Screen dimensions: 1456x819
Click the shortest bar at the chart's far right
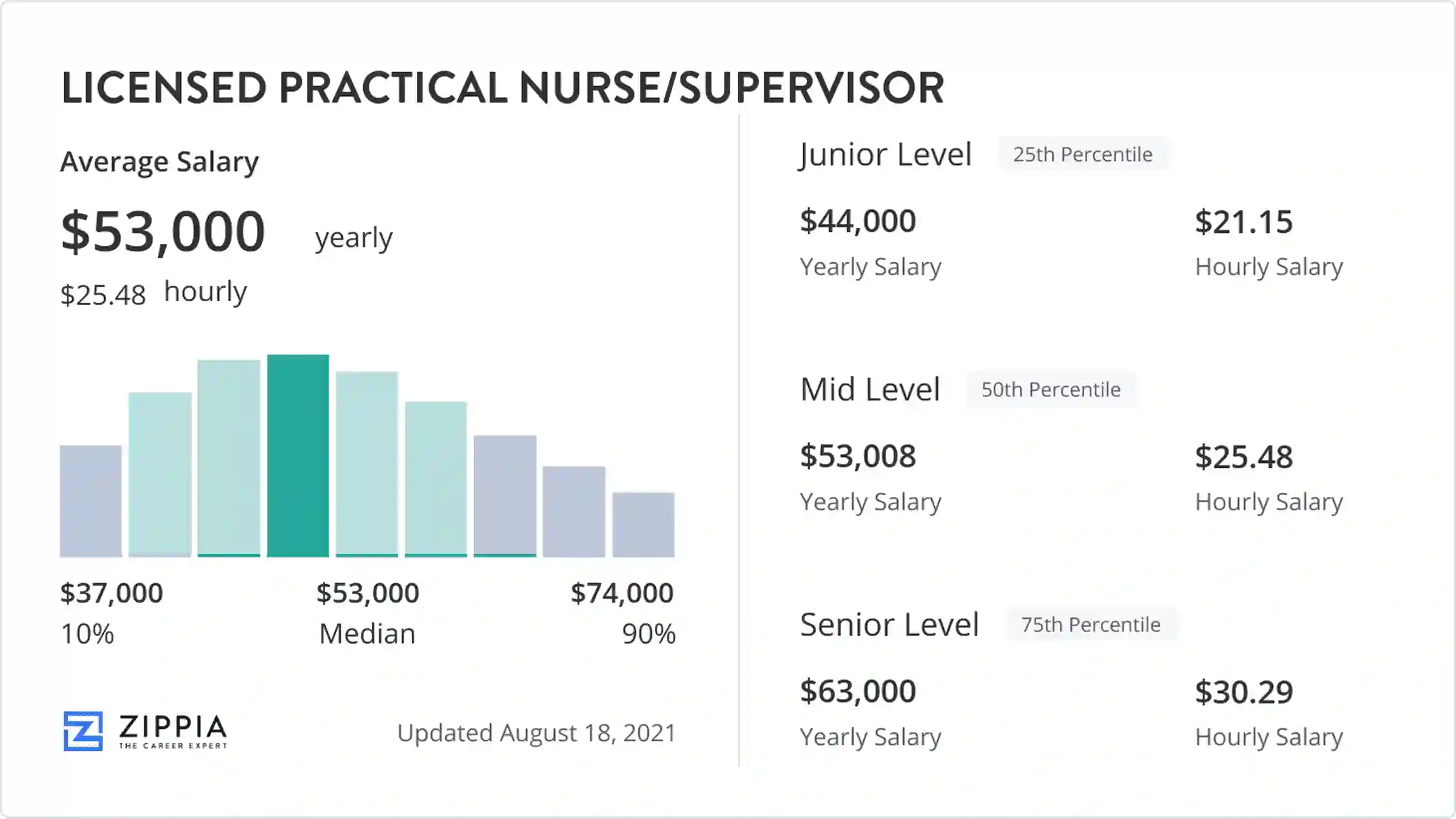[643, 525]
